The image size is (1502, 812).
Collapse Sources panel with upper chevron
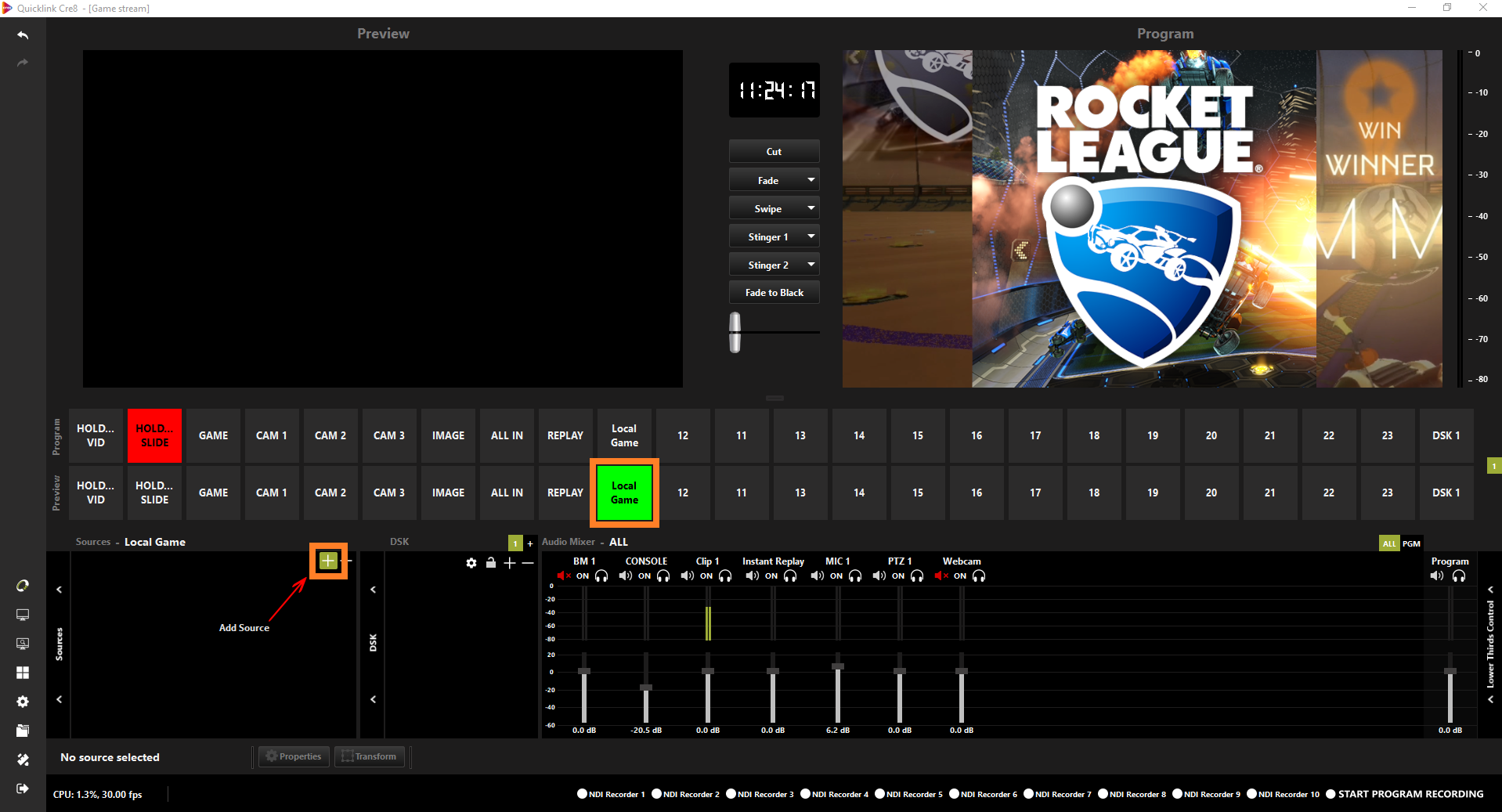pos(59,590)
